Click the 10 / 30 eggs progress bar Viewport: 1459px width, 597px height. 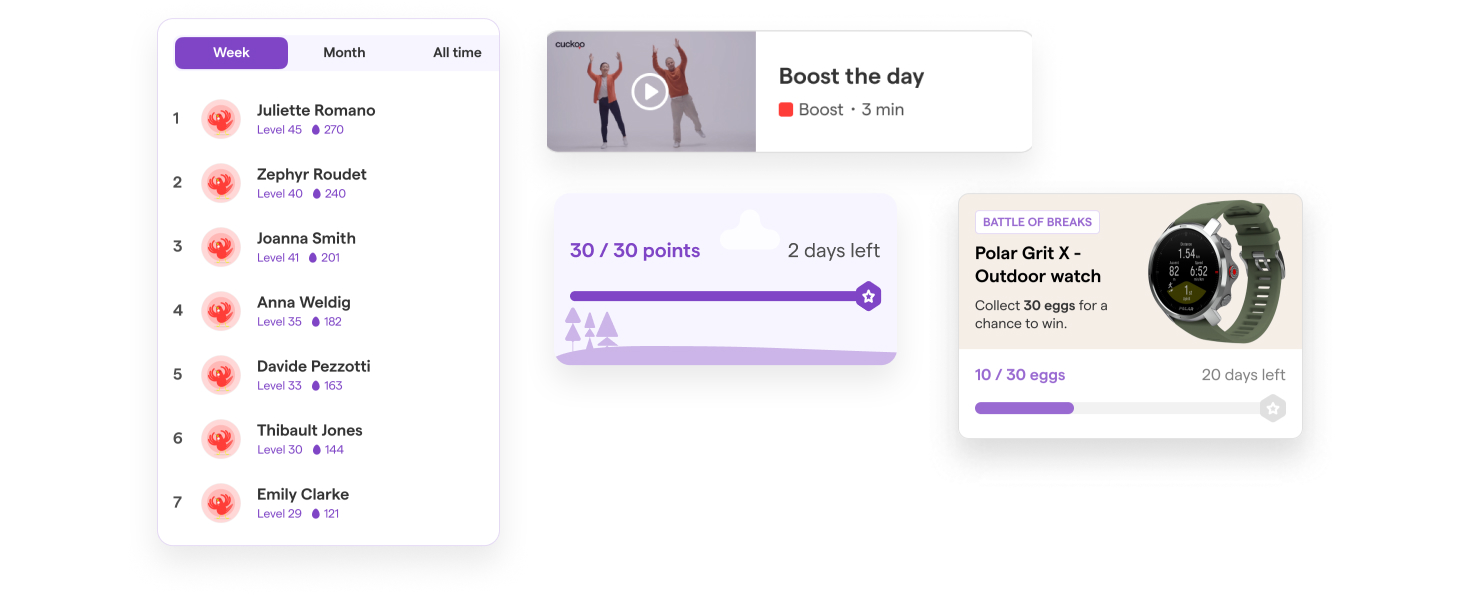pos(1115,408)
